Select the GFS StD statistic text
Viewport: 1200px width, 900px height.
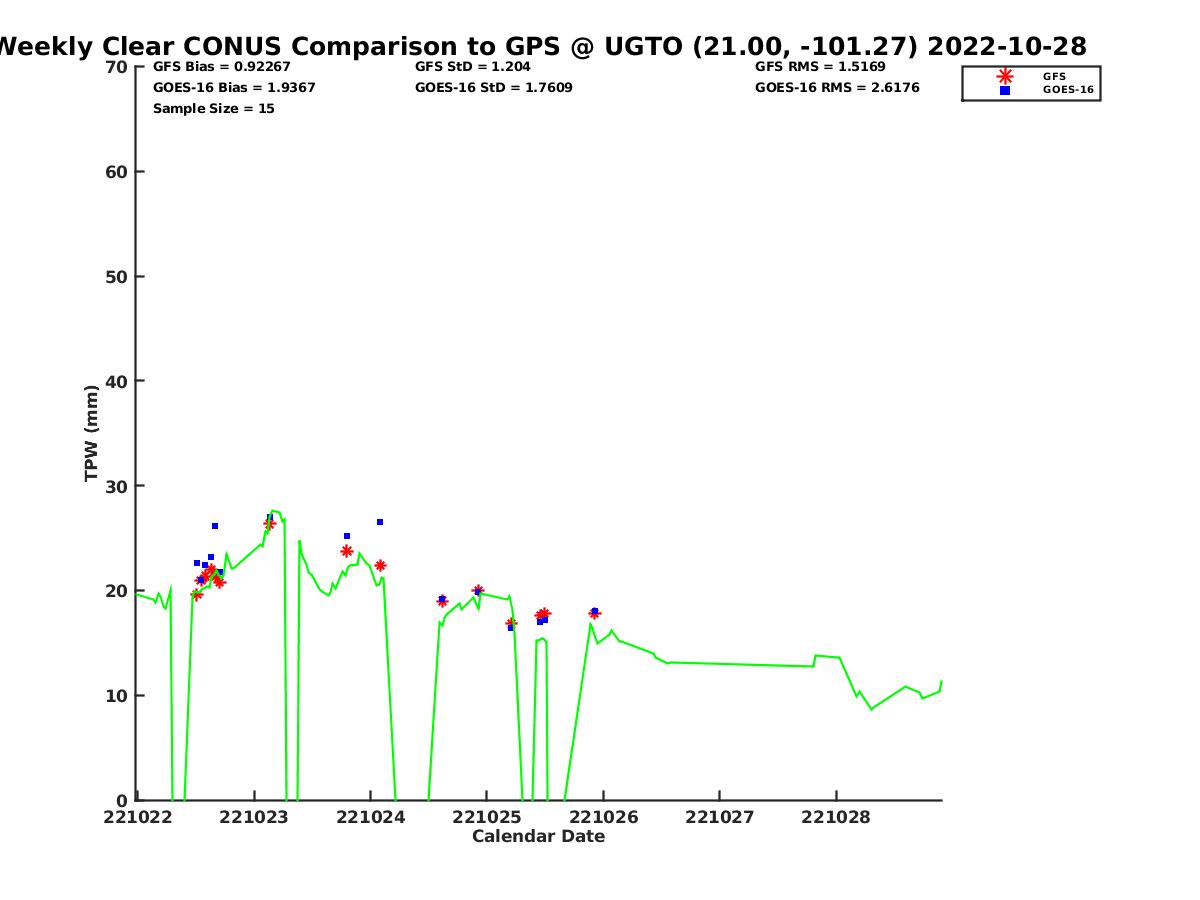click(x=472, y=67)
